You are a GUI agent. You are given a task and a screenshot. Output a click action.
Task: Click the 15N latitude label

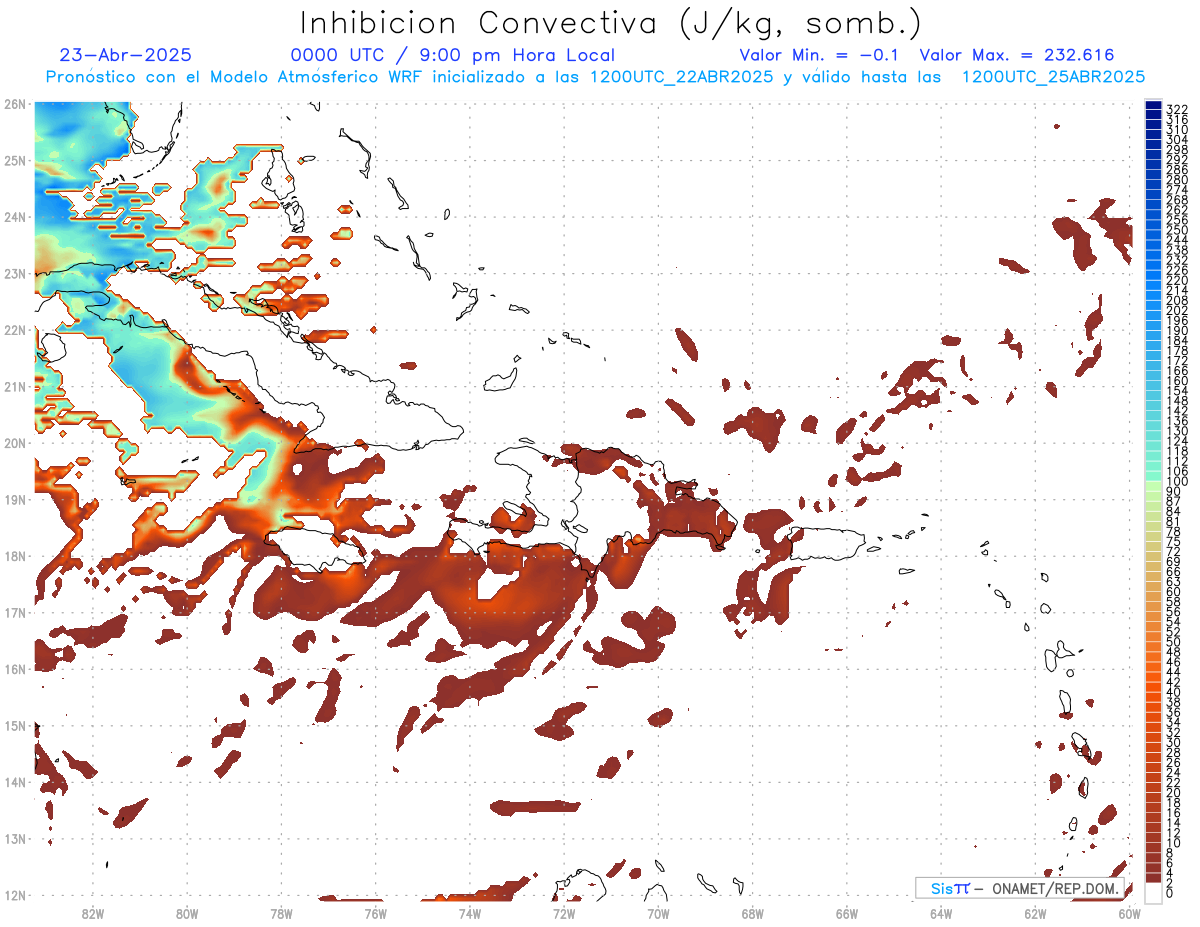pos(15,725)
